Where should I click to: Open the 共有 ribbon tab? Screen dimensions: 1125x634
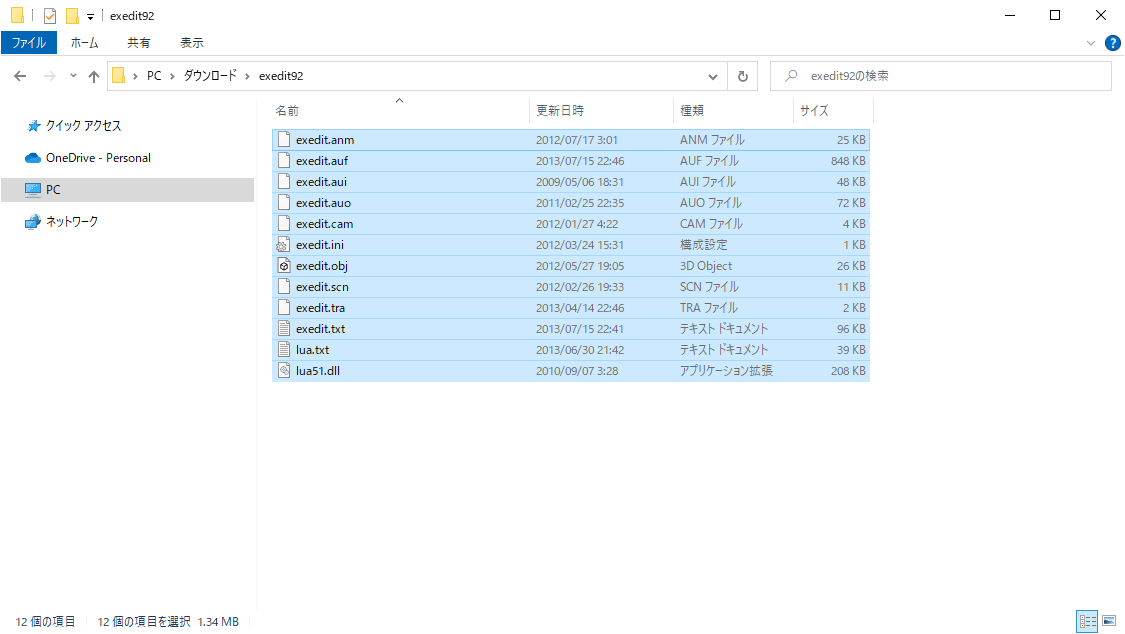point(138,43)
